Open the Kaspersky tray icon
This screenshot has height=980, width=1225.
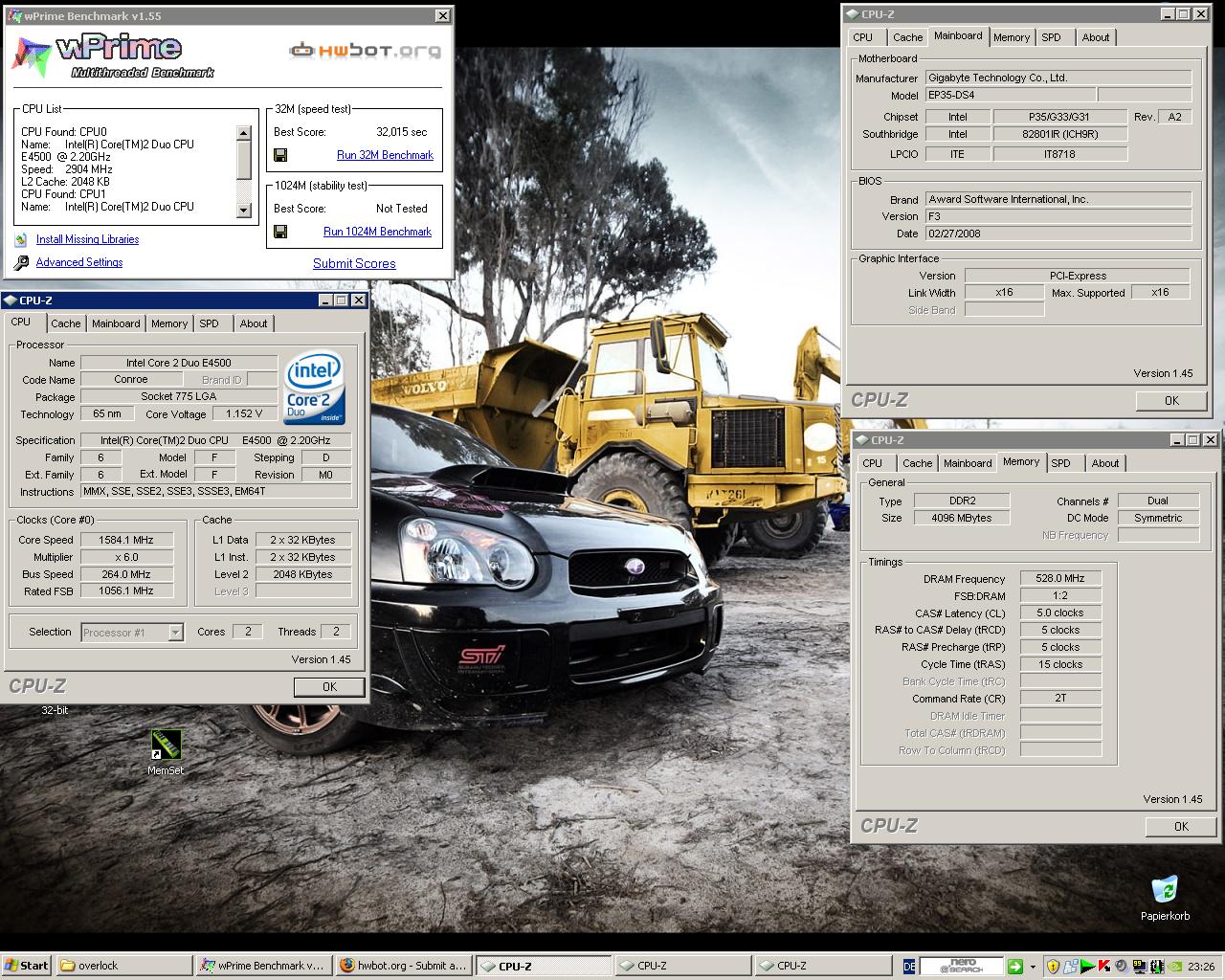click(1104, 967)
